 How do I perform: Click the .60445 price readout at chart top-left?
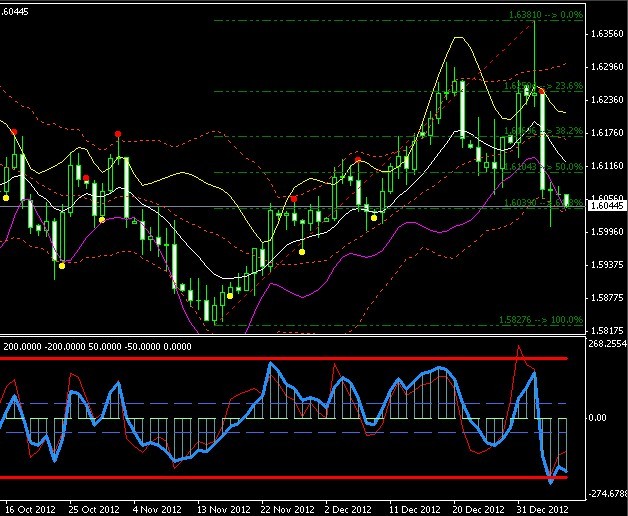[x=14, y=12]
